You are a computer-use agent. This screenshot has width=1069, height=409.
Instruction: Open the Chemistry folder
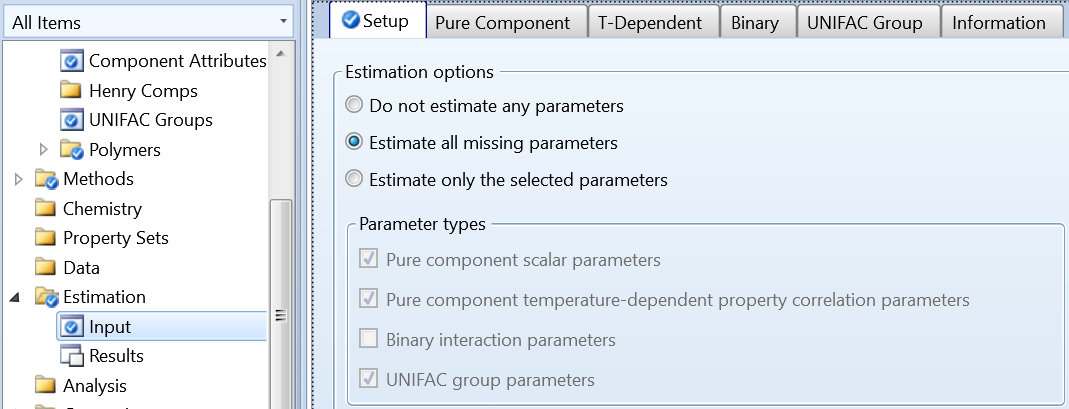(101, 209)
